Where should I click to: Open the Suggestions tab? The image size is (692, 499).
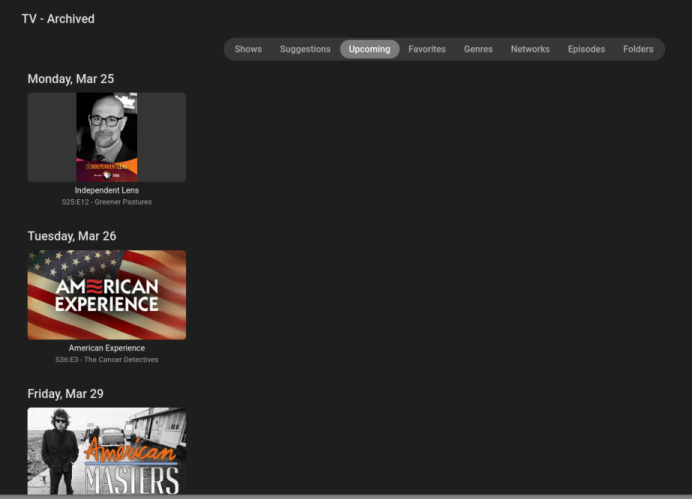pyautogui.click(x=305, y=49)
